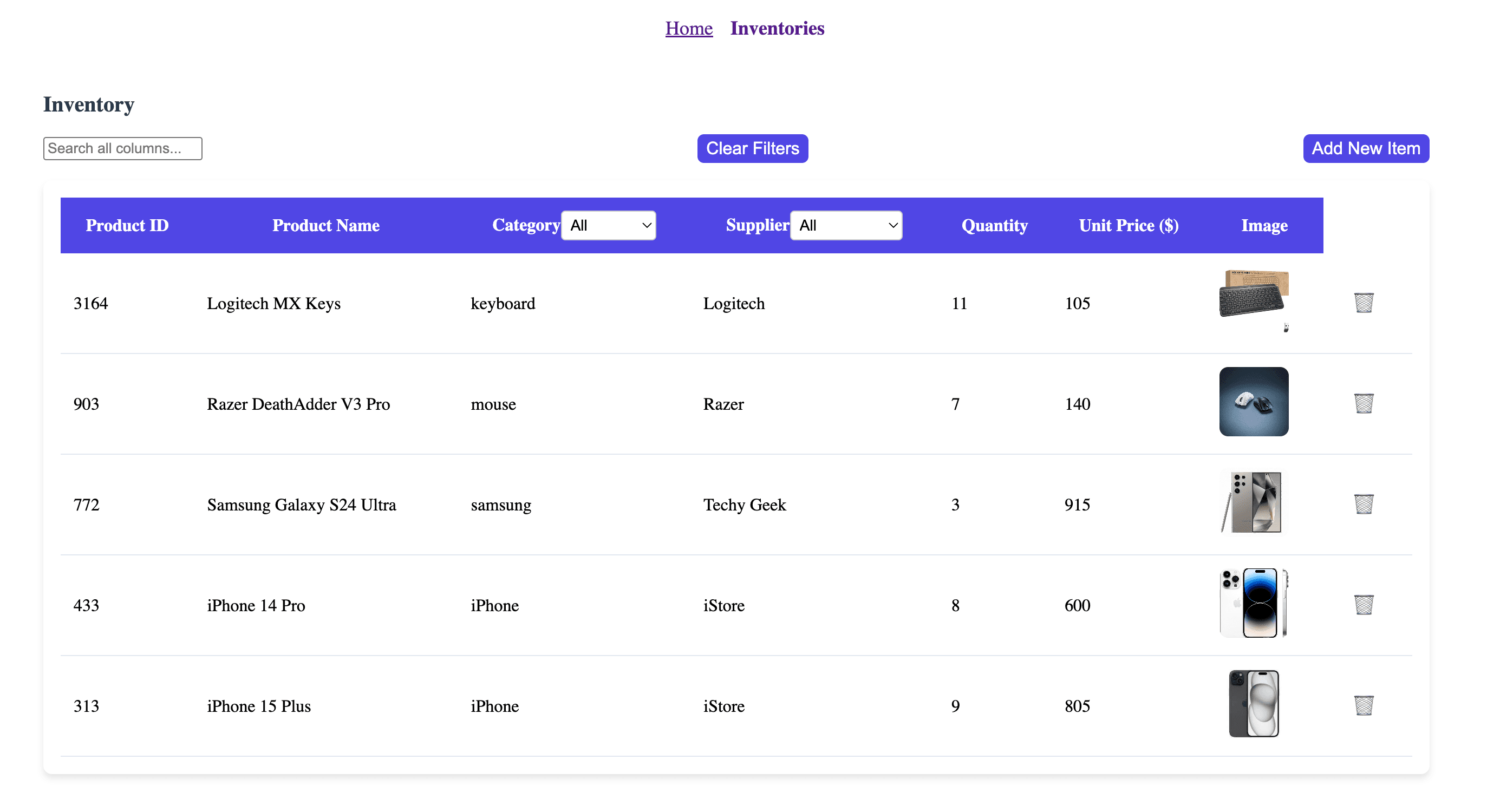The height and width of the screenshot is (812, 1487).
Task: Click the unit price 105 cell
Action: pos(1077,304)
